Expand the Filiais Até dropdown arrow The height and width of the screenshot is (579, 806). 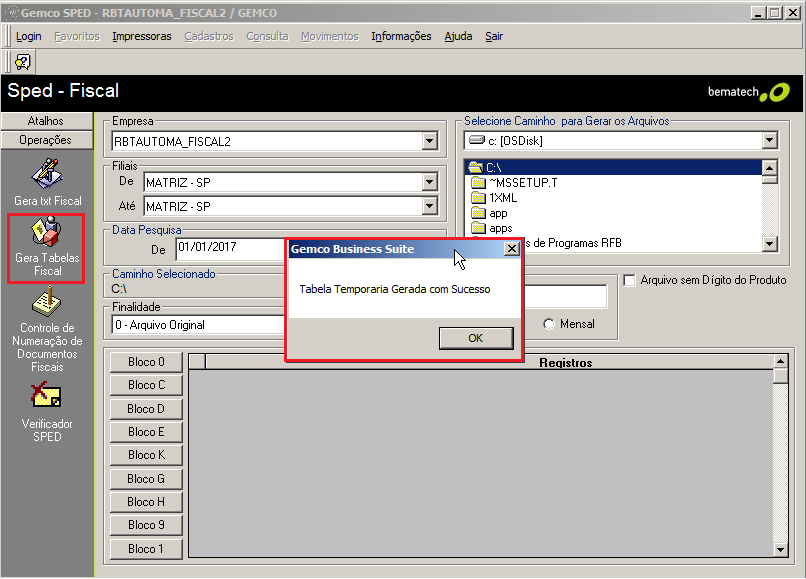point(429,206)
